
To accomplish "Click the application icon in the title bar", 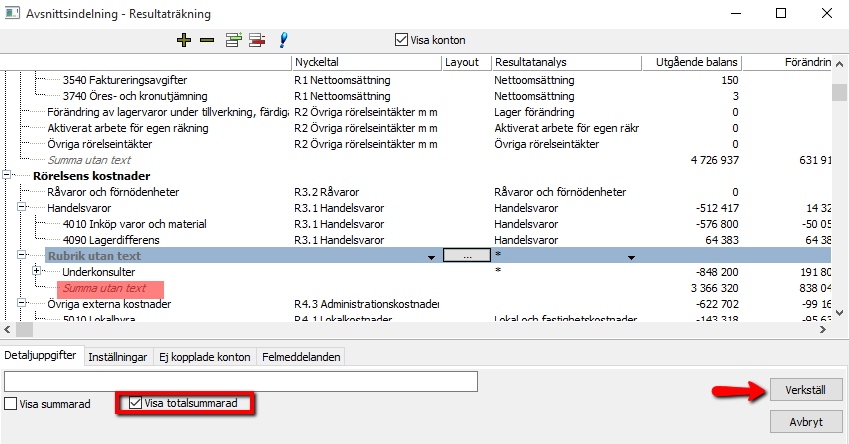I will pos(12,13).
